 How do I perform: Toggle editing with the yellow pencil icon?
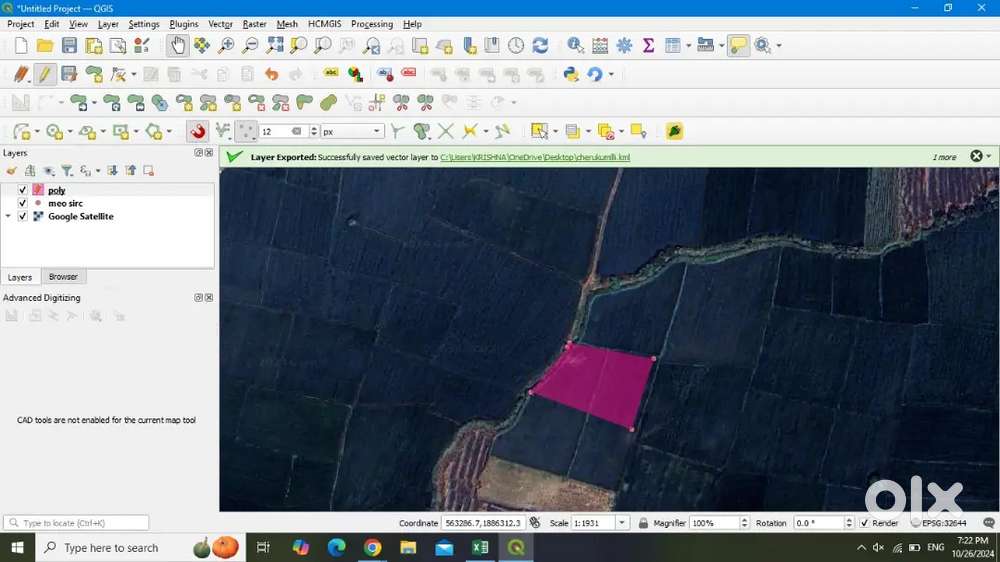45,74
